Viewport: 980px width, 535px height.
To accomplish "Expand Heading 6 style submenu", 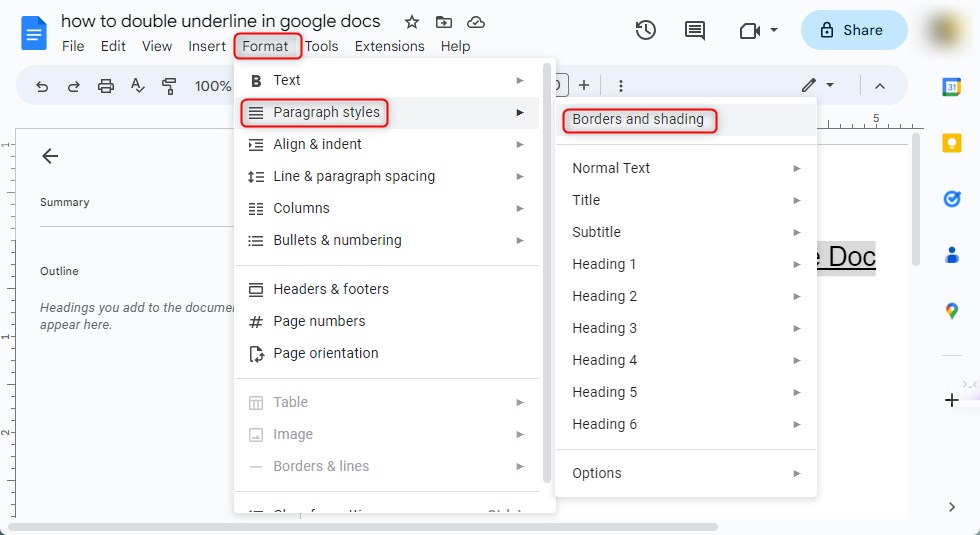I will pyautogui.click(x=686, y=424).
